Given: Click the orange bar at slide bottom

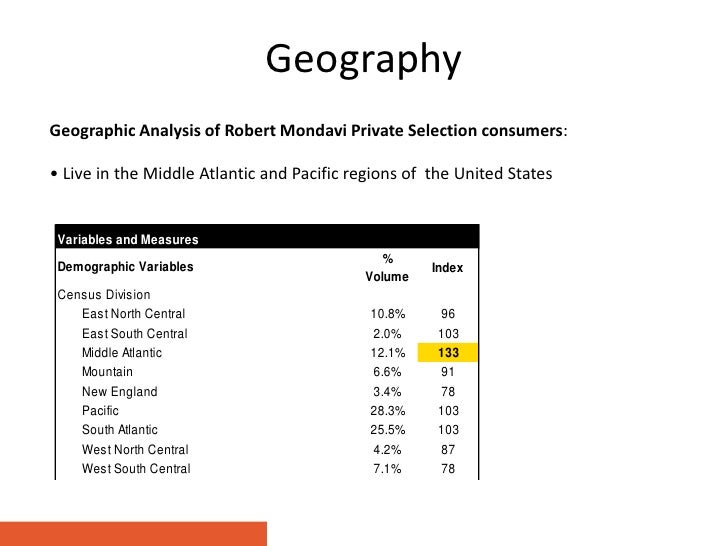Looking at the screenshot, I should [133, 534].
